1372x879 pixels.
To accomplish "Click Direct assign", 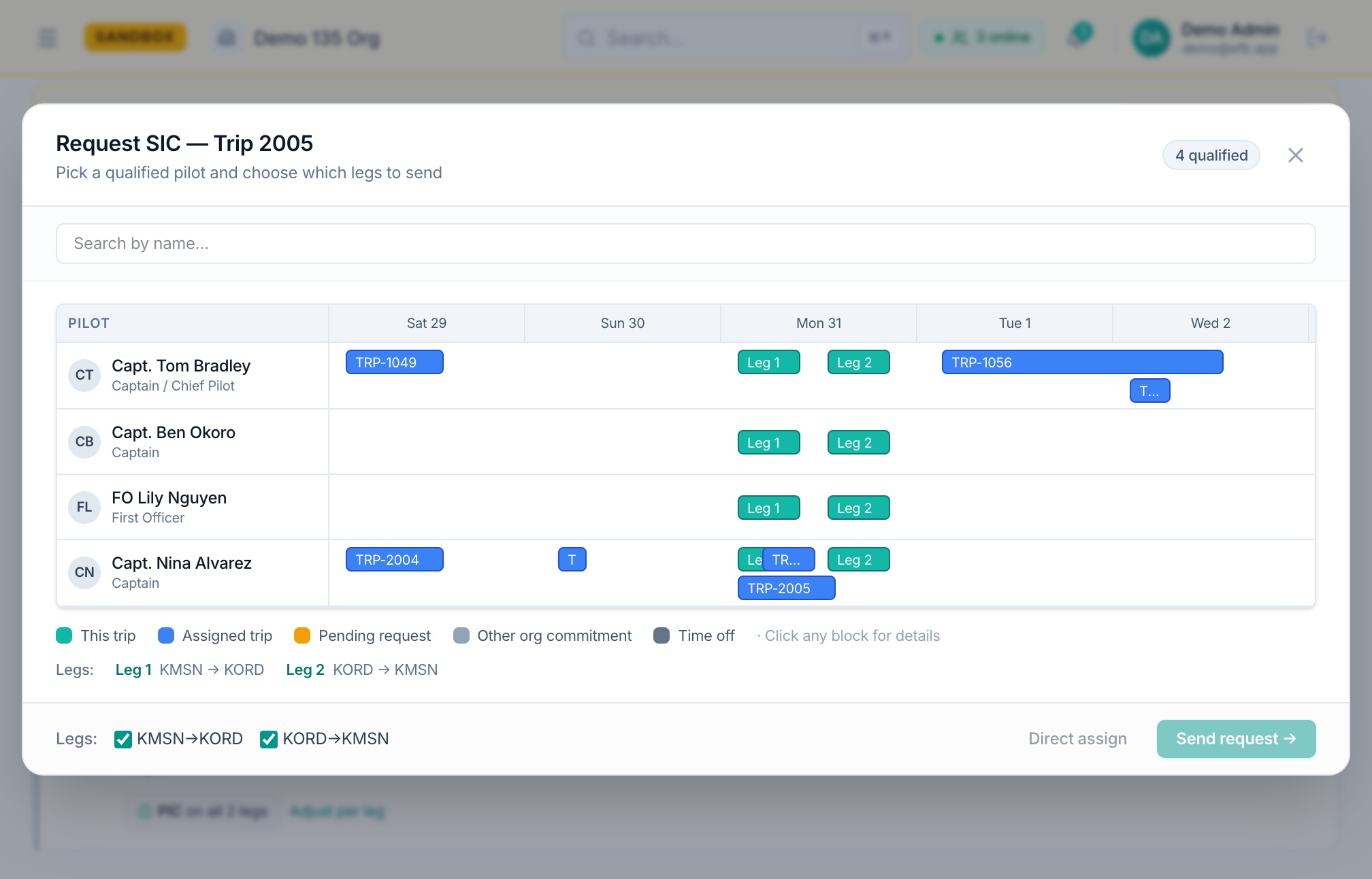I will (x=1077, y=739).
